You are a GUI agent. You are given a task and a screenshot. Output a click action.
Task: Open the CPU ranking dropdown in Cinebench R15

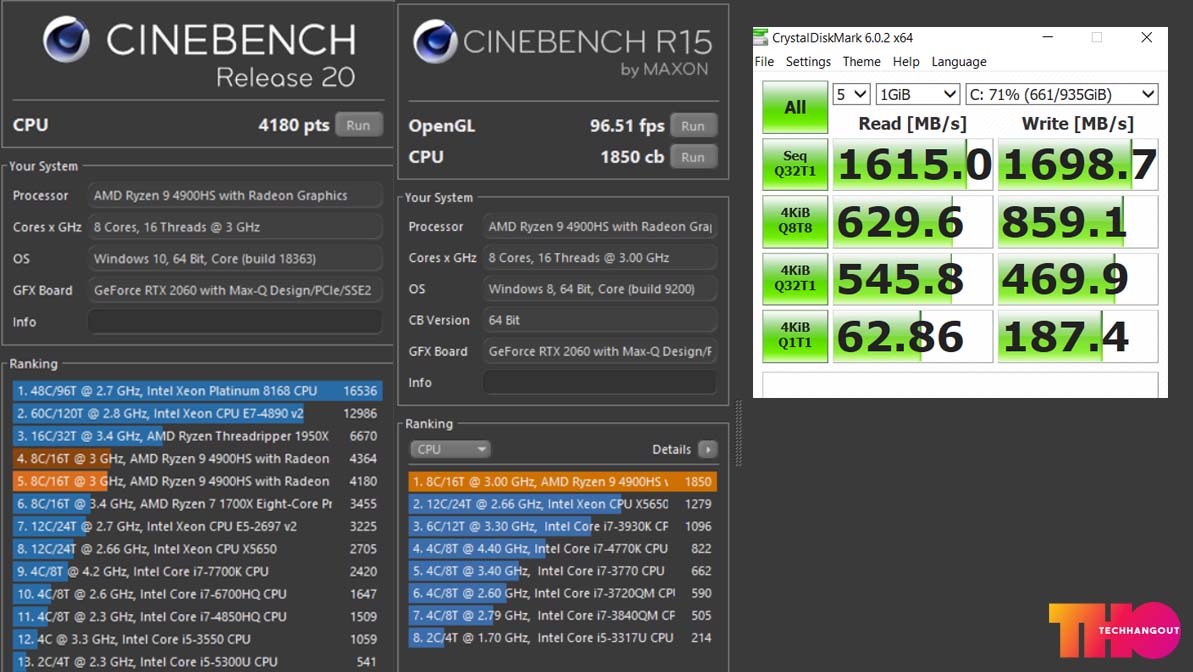click(450, 450)
